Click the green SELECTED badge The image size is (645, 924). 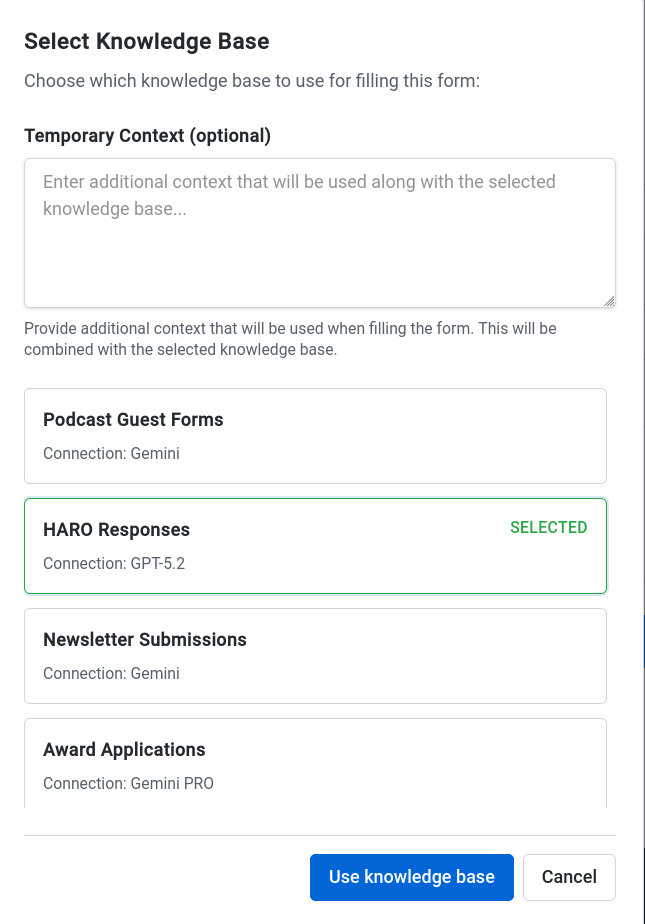click(x=548, y=527)
